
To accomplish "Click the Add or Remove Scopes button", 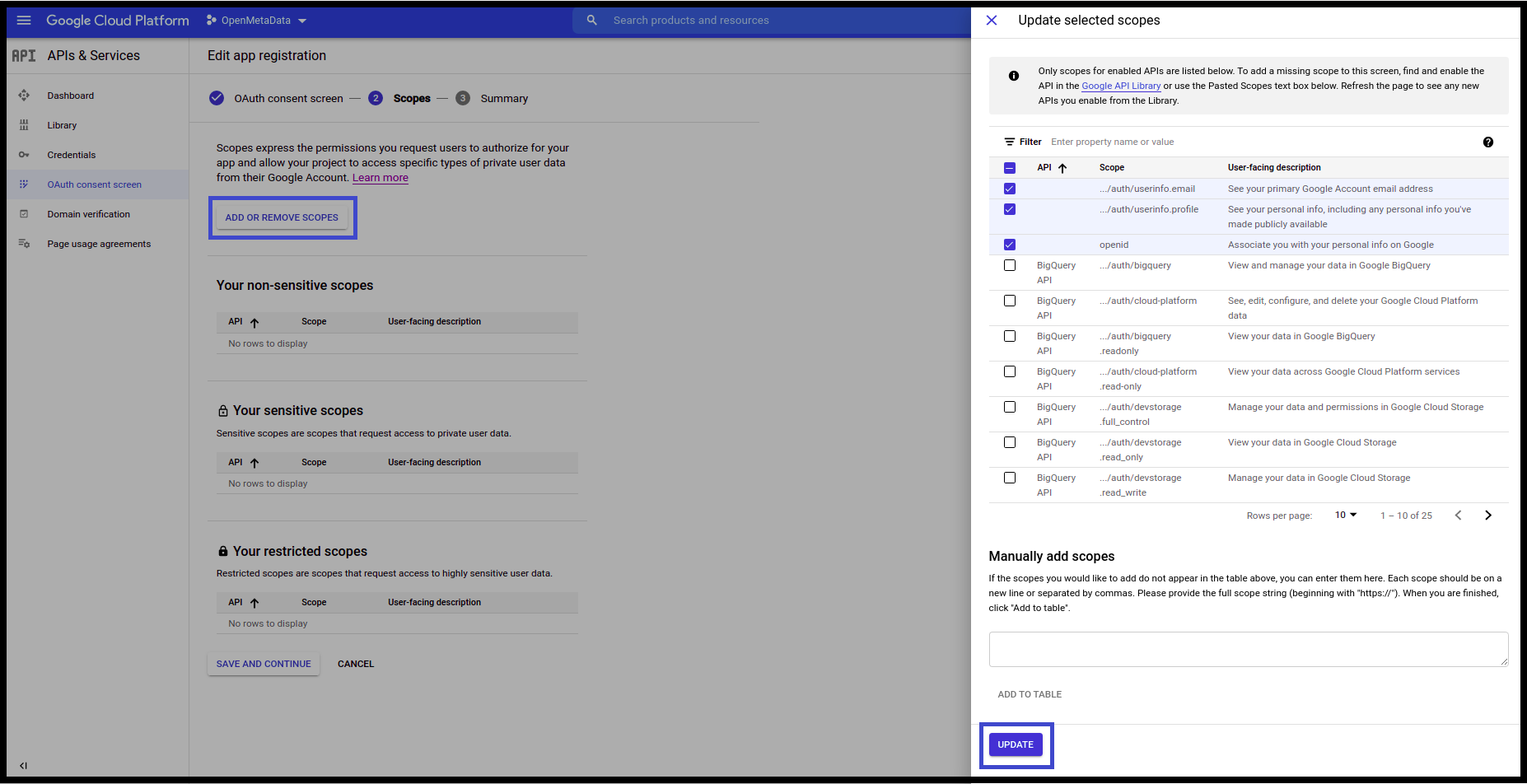I will pyautogui.click(x=282, y=217).
